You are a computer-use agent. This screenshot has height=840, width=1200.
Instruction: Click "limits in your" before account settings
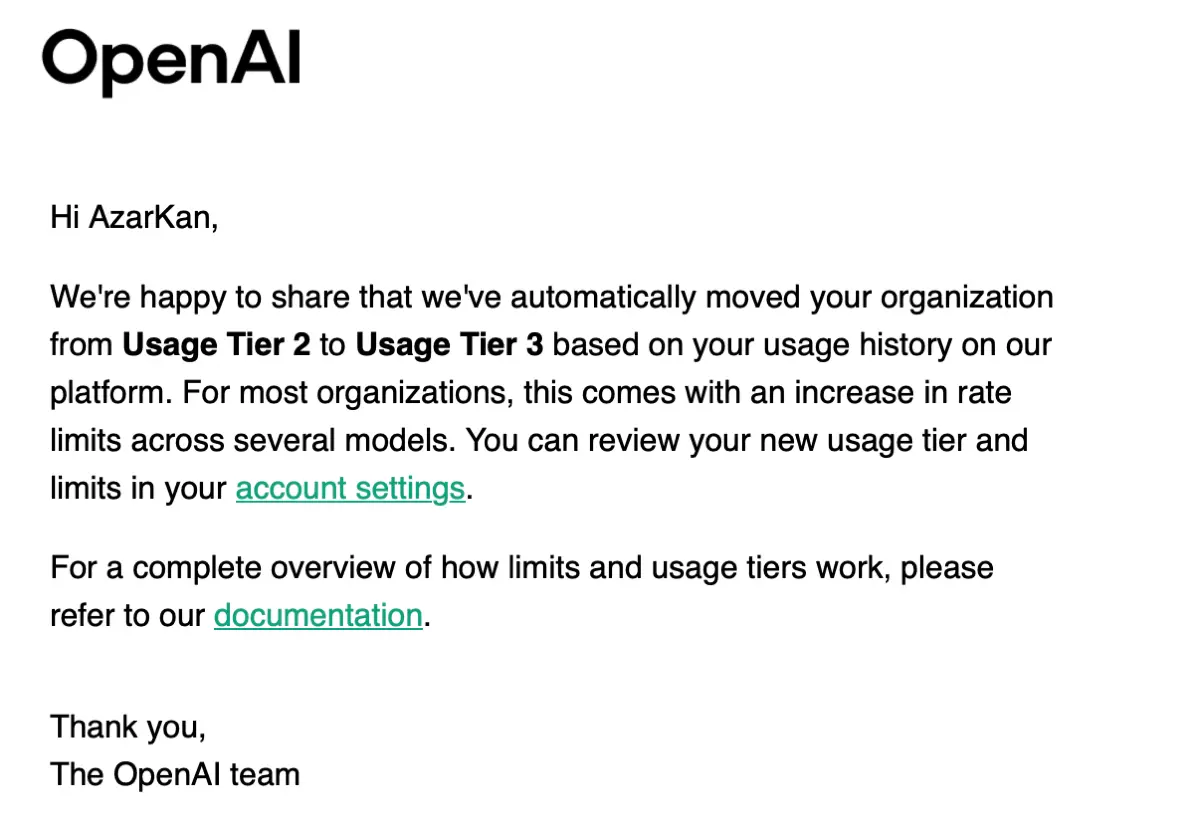tap(139, 488)
